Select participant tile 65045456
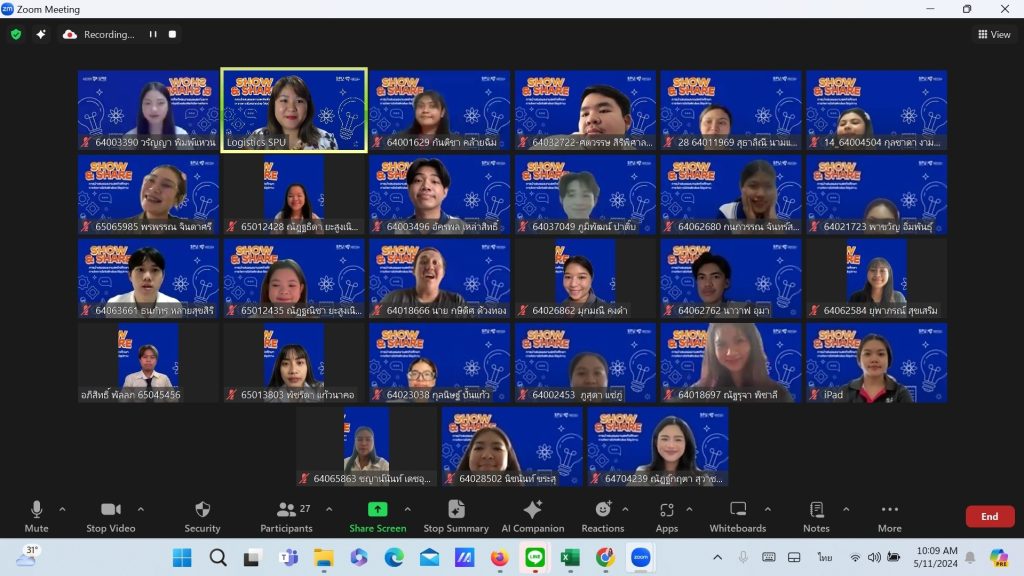 coord(148,363)
